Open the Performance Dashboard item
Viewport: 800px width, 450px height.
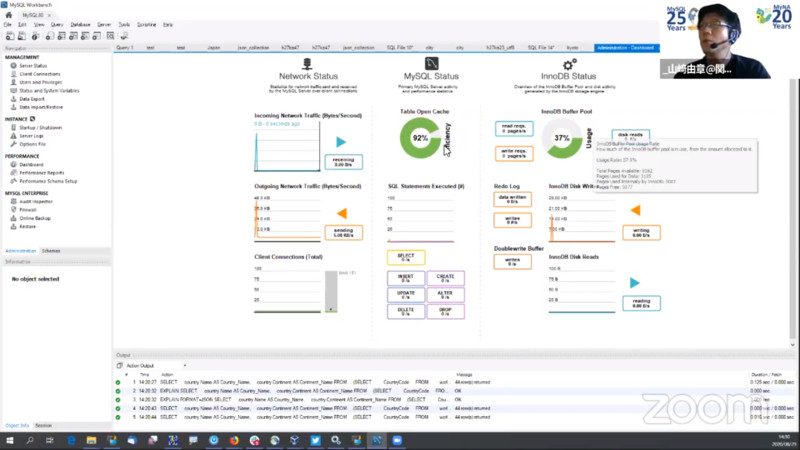tap(31, 165)
